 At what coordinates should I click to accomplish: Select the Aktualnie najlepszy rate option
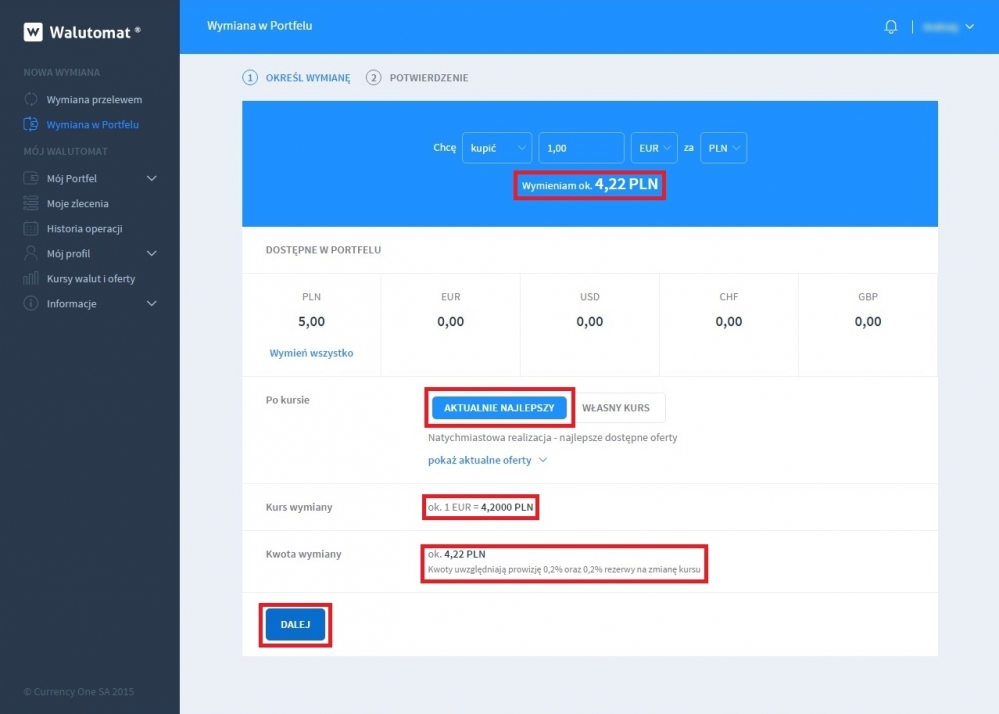pyautogui.click(x=499, y=408)
